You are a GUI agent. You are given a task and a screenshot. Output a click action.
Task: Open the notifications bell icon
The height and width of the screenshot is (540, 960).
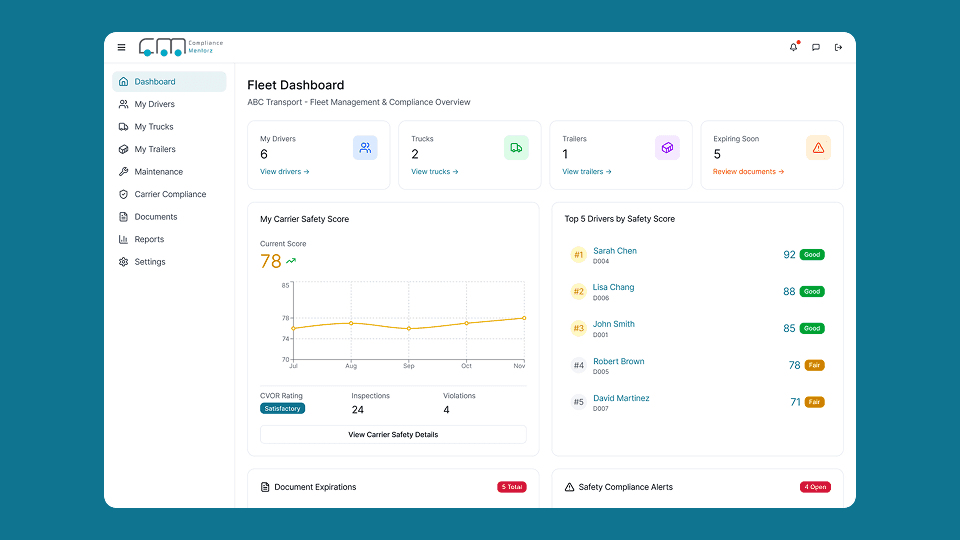tap(794, 47)
